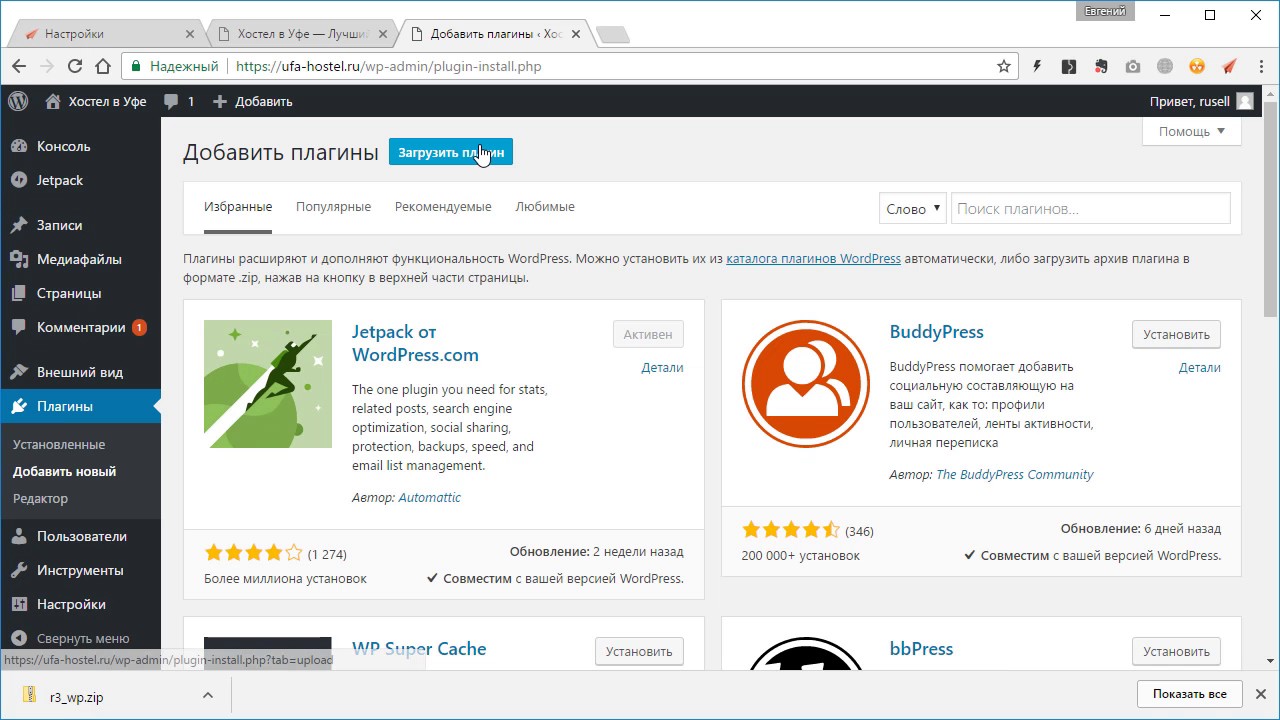Open author link 'Automattic'
Screen dimensions: 1280x720
(x=429, y=497)
